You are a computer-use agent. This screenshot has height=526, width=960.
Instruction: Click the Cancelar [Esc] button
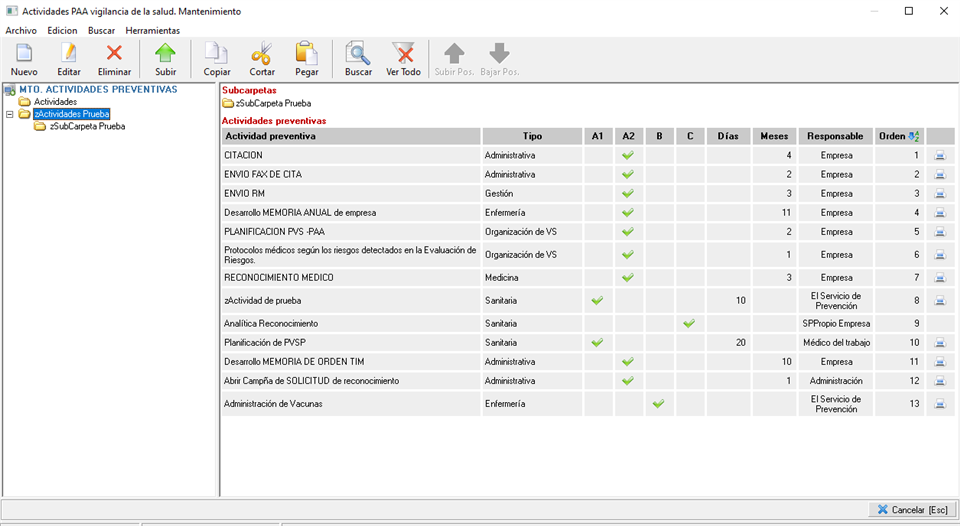click(912, 509)
